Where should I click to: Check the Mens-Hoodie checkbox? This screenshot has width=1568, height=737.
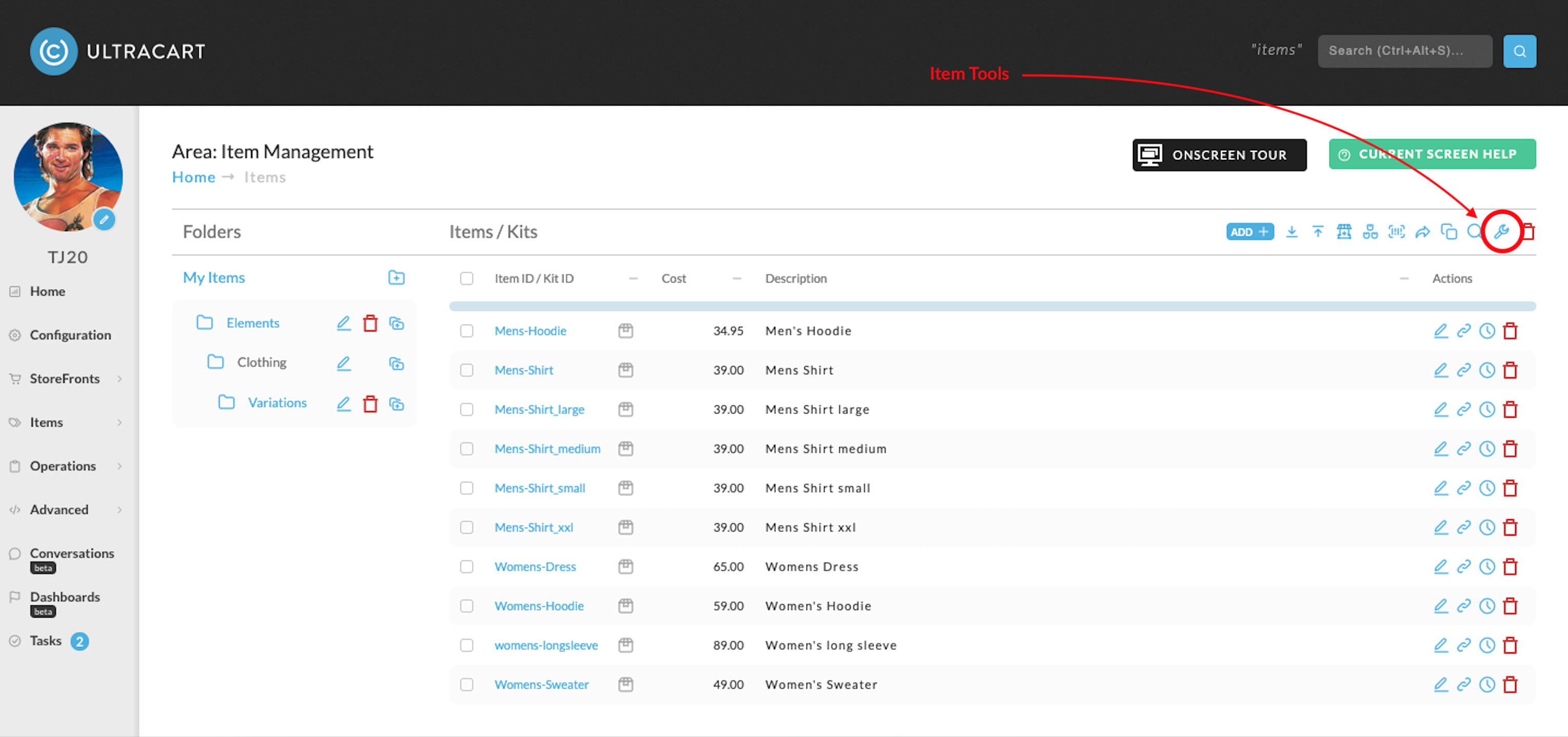pos(467,331)
